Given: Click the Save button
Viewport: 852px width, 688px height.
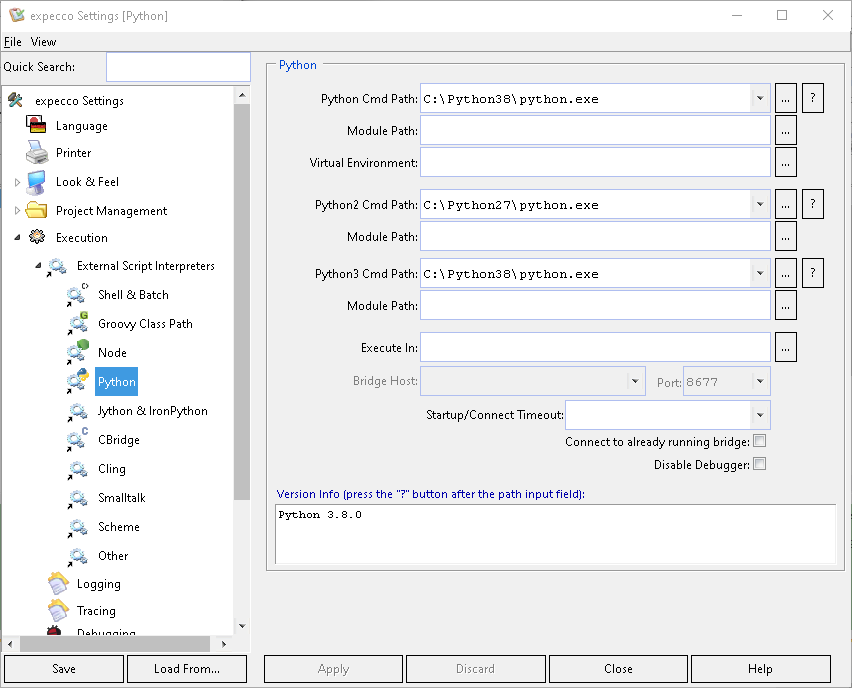Looking at the screenshot, I should 63,669.
